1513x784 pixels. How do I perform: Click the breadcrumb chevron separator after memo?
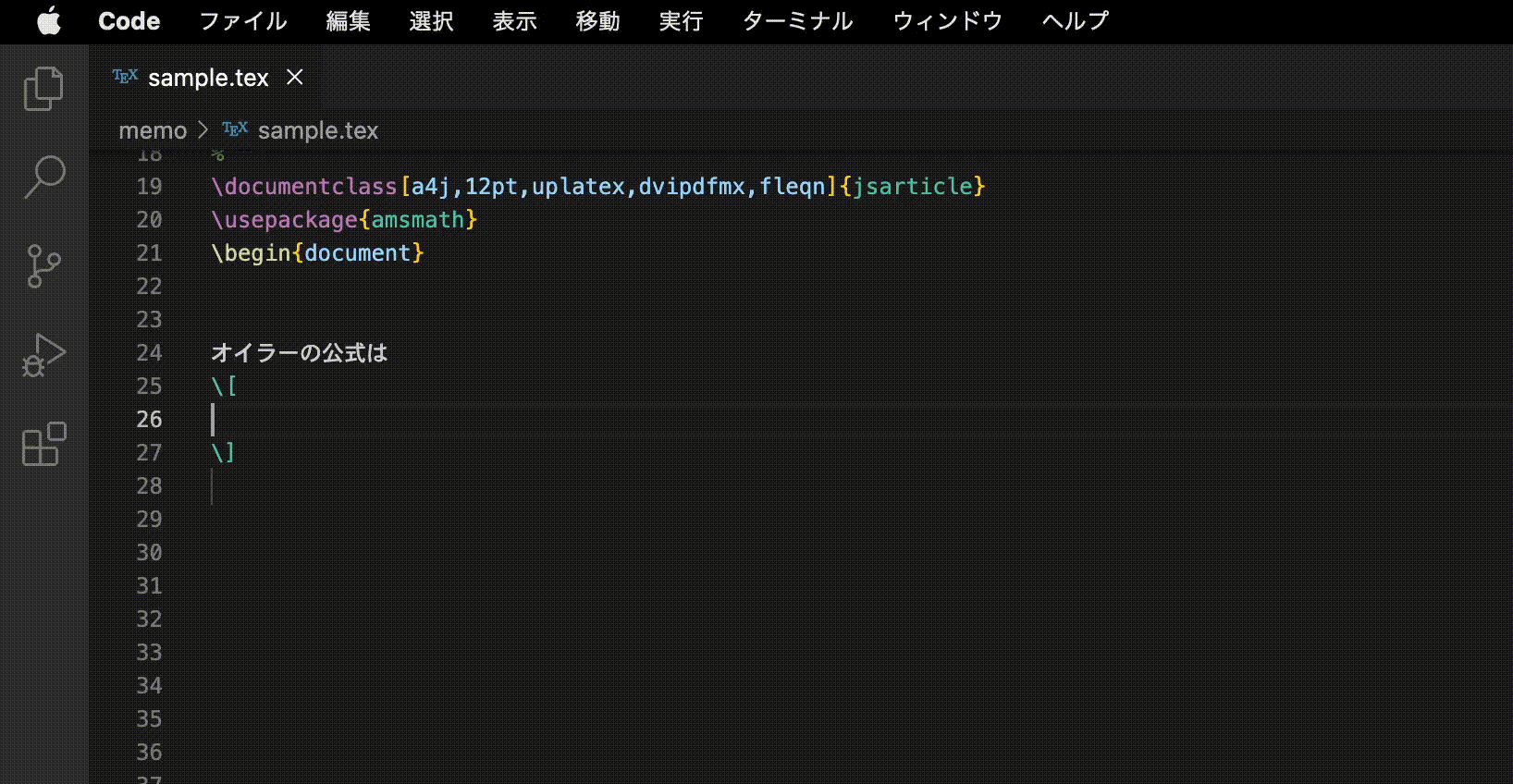203,130
